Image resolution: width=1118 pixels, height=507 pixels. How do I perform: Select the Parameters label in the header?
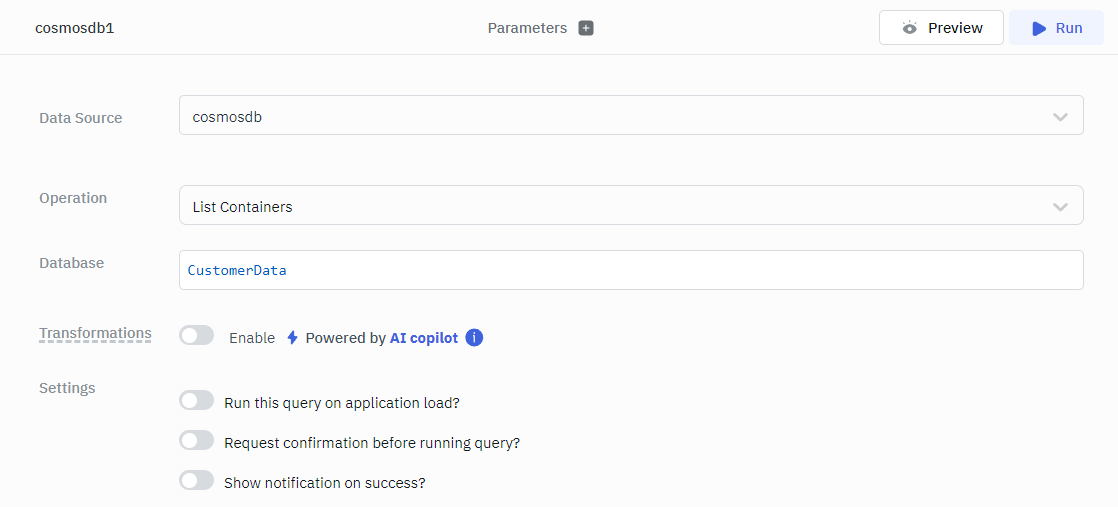coord(527,28)
